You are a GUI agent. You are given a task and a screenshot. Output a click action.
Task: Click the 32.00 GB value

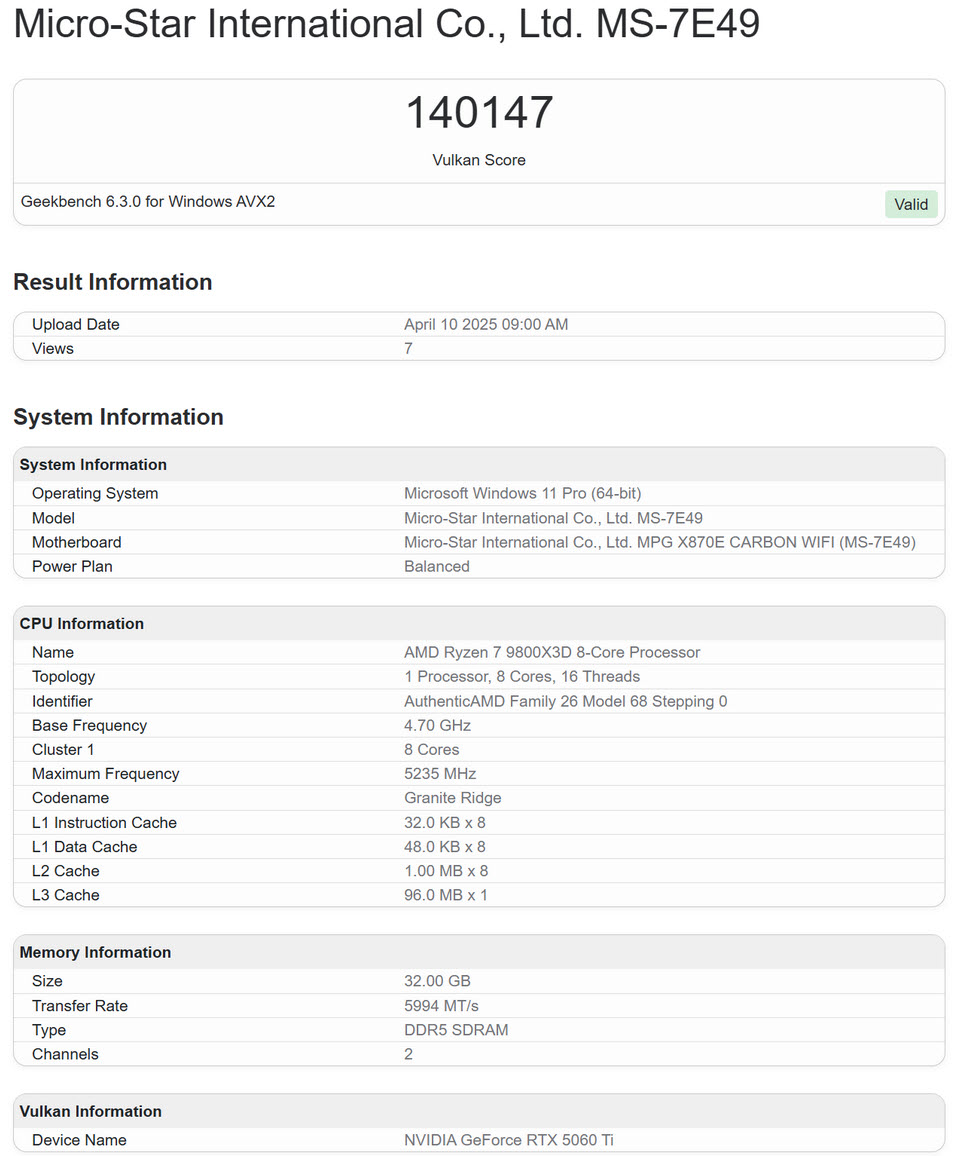437,981
